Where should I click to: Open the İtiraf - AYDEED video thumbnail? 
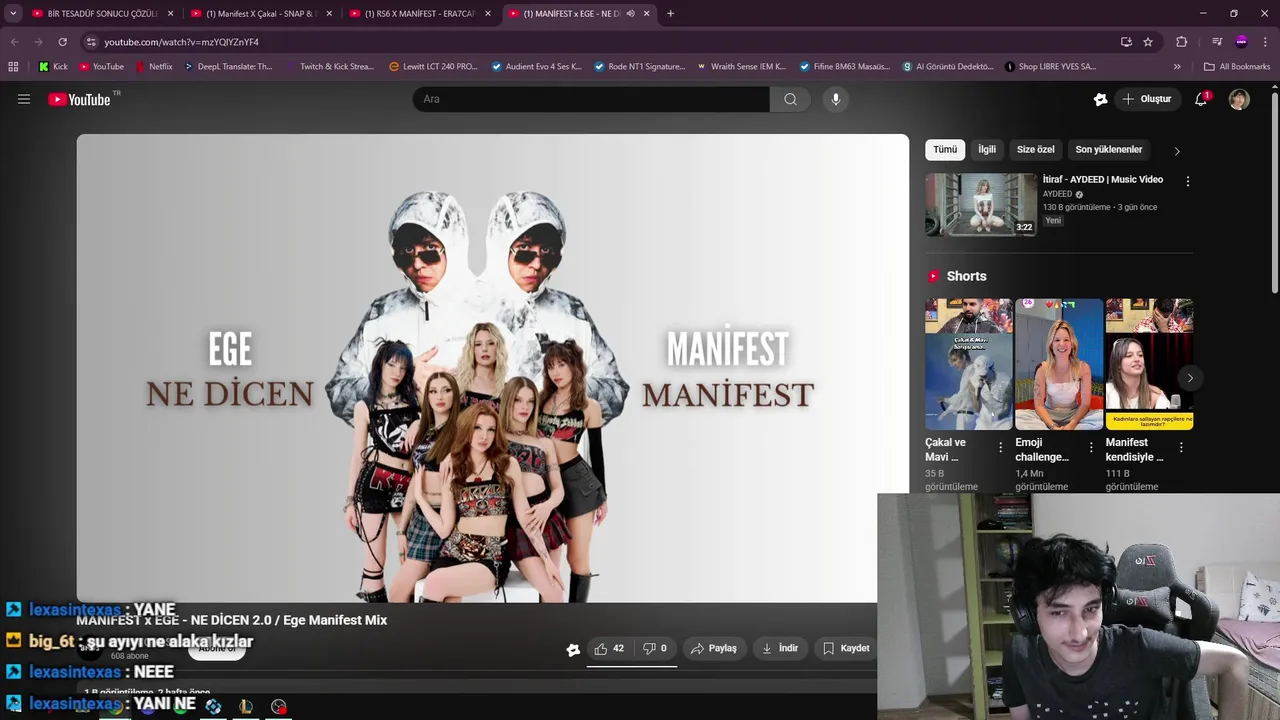pyautogui.click(x=981, y=205)
